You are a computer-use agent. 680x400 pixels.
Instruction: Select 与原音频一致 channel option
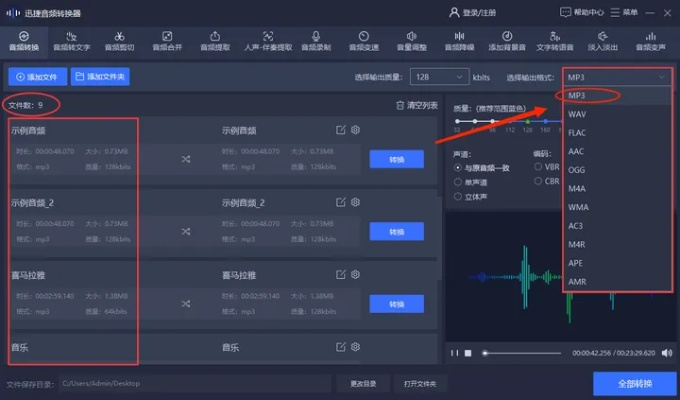point(481,168)
